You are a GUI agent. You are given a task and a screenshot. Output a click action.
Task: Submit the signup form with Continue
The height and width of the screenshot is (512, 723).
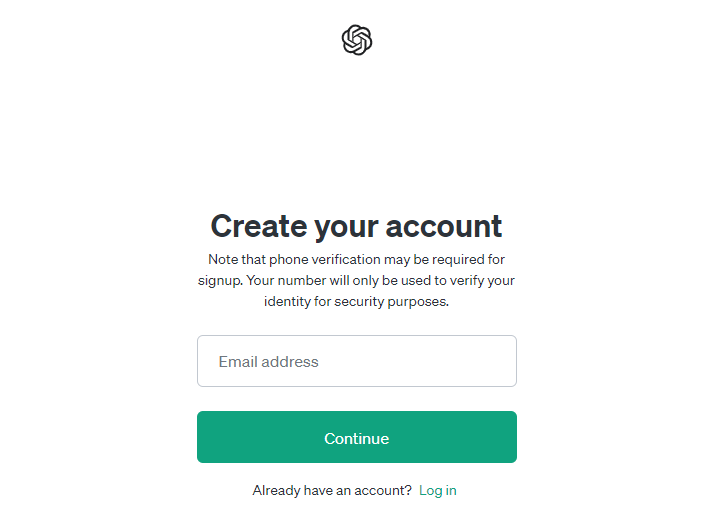[357, 437]
